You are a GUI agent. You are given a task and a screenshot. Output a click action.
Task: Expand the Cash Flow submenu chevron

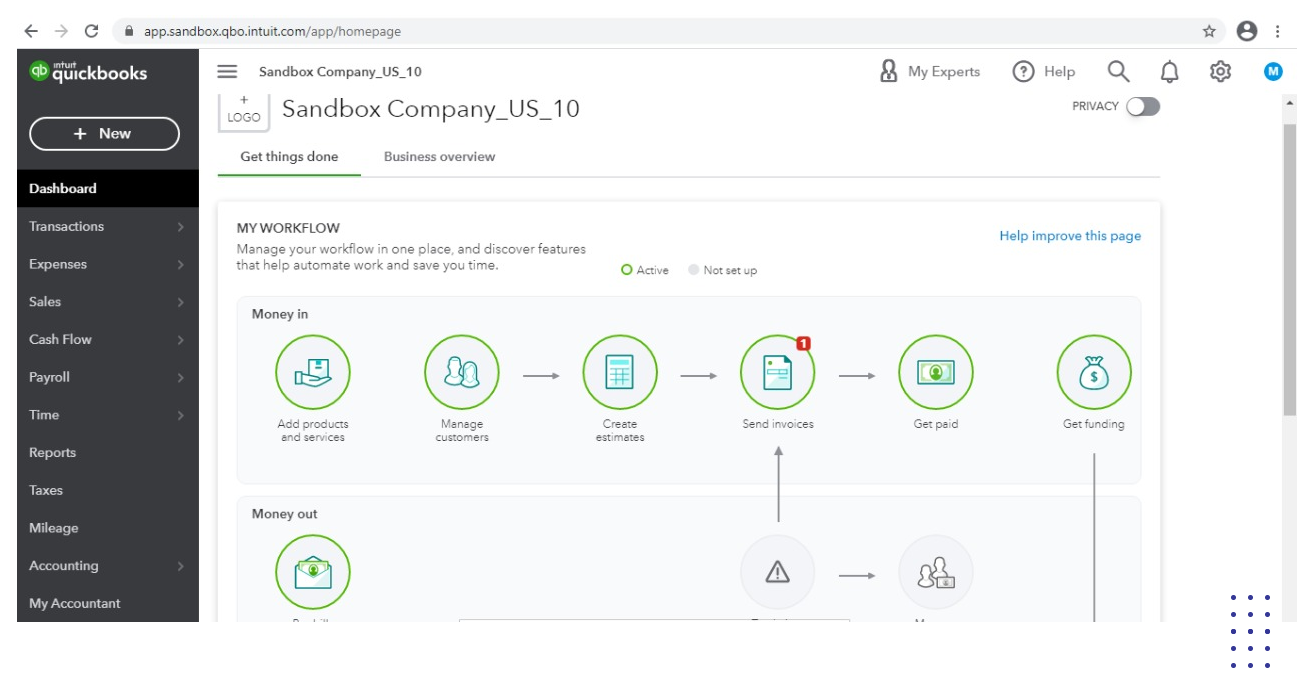coord(181,340)
